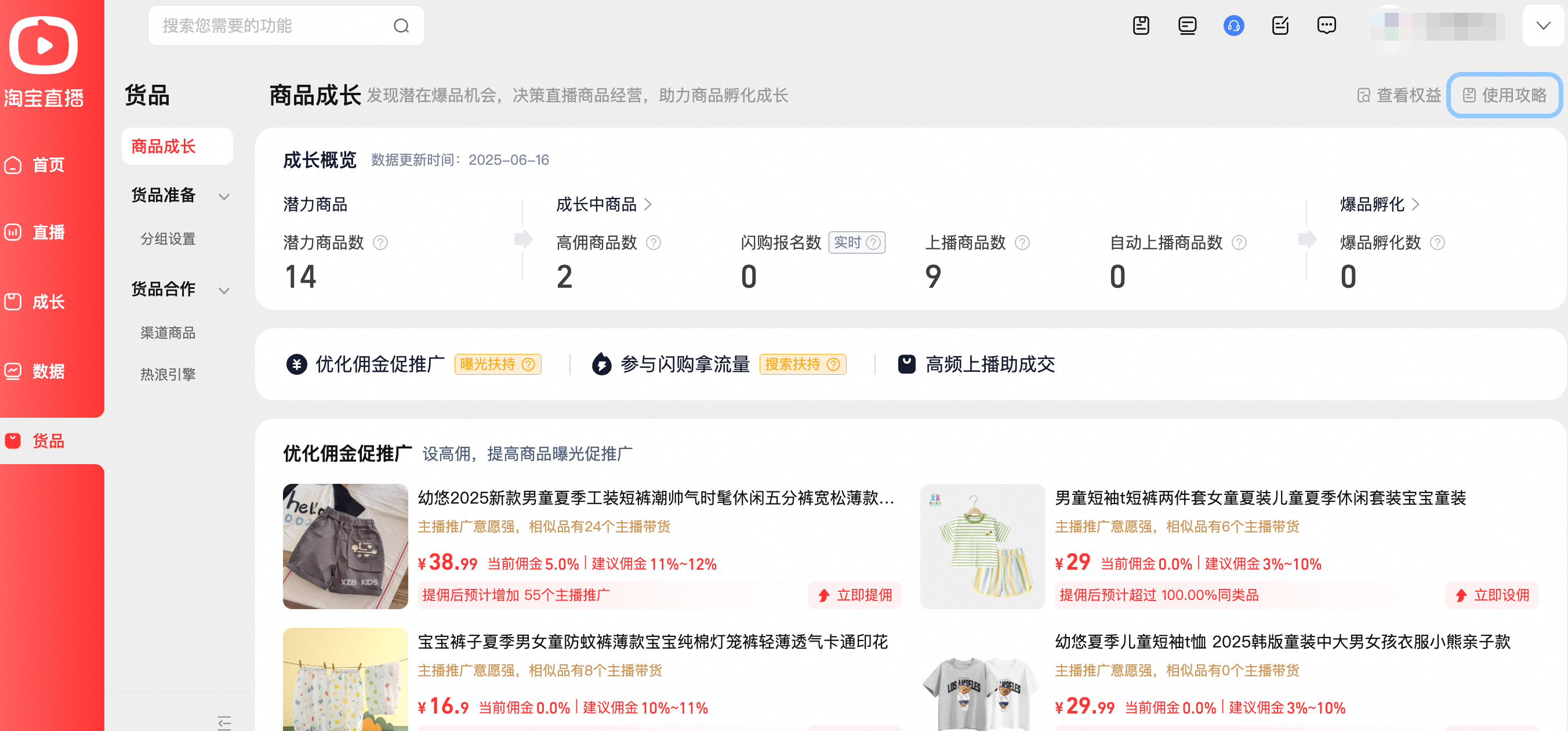Click the 高佣商品数 value 2

click(565, 277)
